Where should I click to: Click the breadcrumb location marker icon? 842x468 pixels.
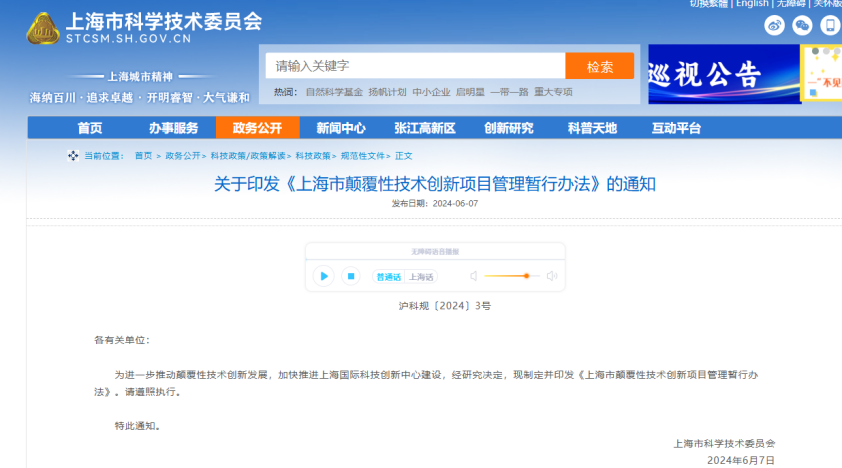[x=73, y=155]
